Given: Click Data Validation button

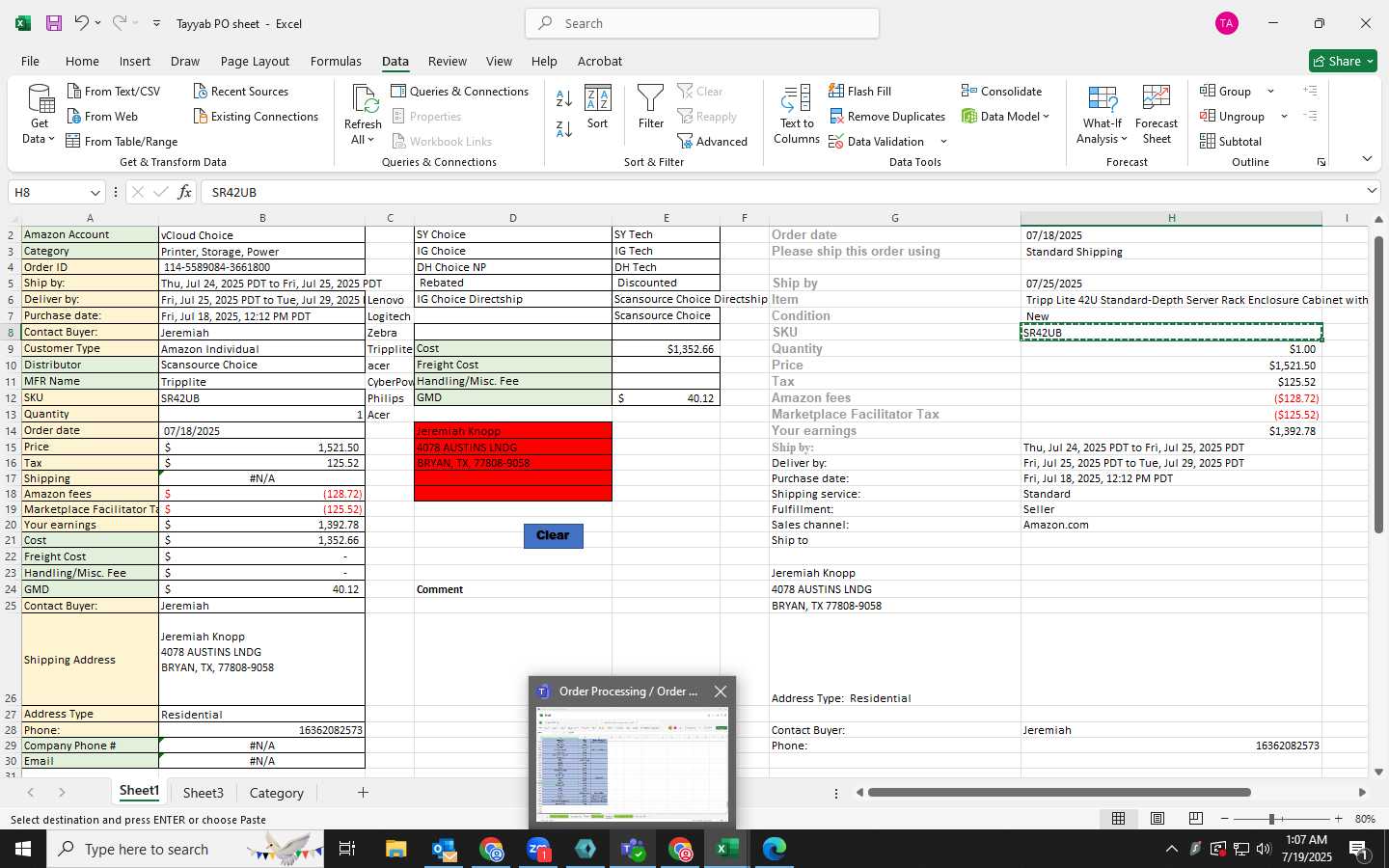Looking at the screenshot, I should pos(877,142).
